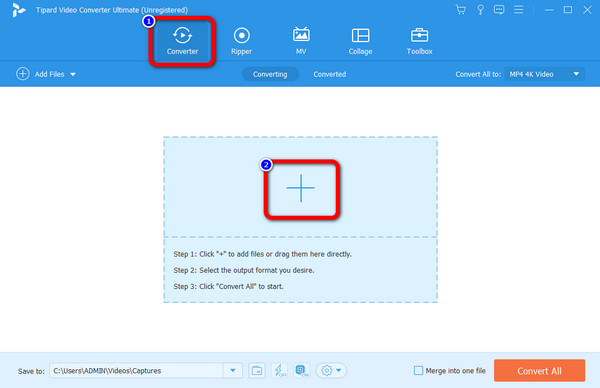Click the Step 1 instruction text

click(x=262, y=254)
